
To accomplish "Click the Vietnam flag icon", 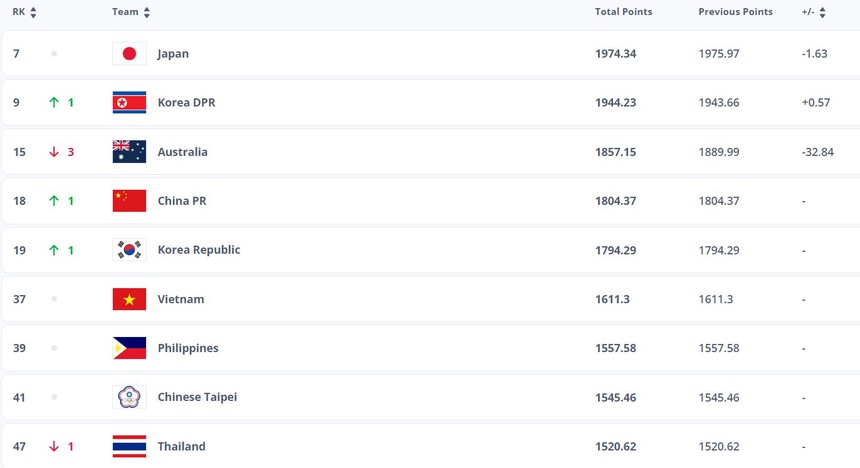I will click(x=129, y=299).
